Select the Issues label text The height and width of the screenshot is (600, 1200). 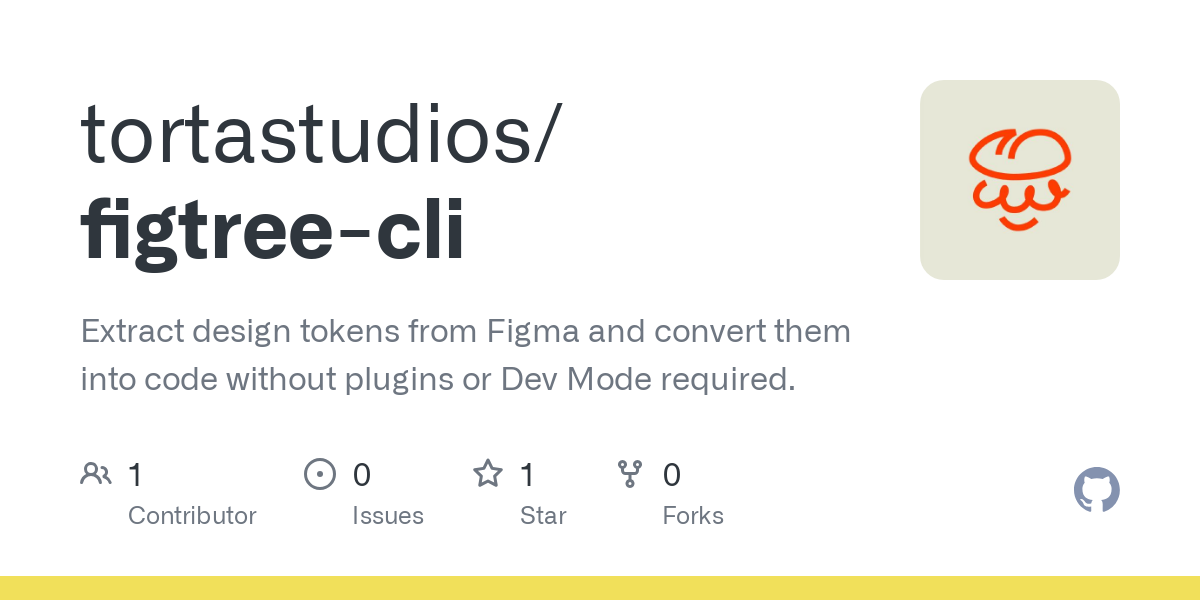tap(388, 516)
